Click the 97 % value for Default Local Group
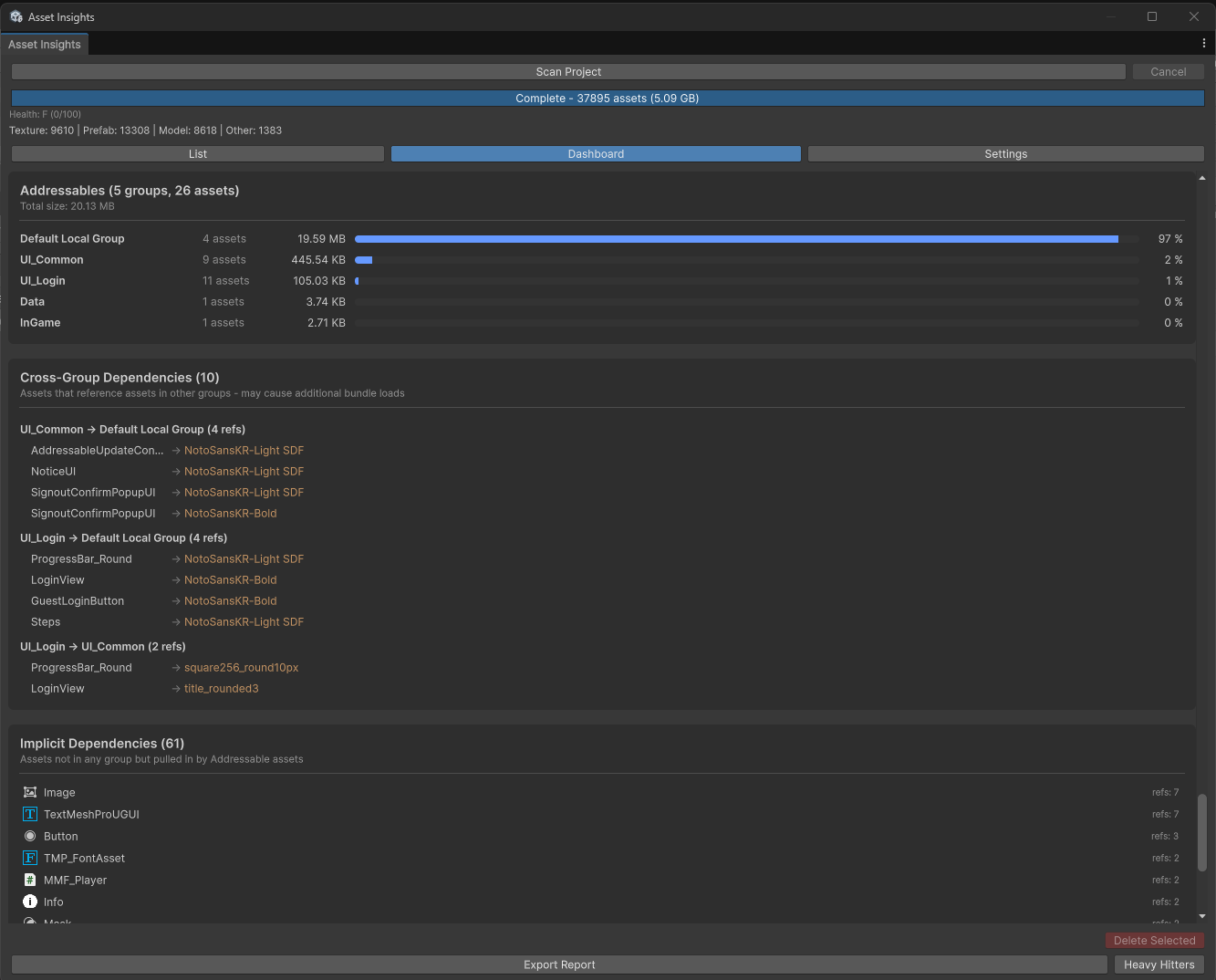This screenshot has height=980, width=1216. click(1170, 239)
